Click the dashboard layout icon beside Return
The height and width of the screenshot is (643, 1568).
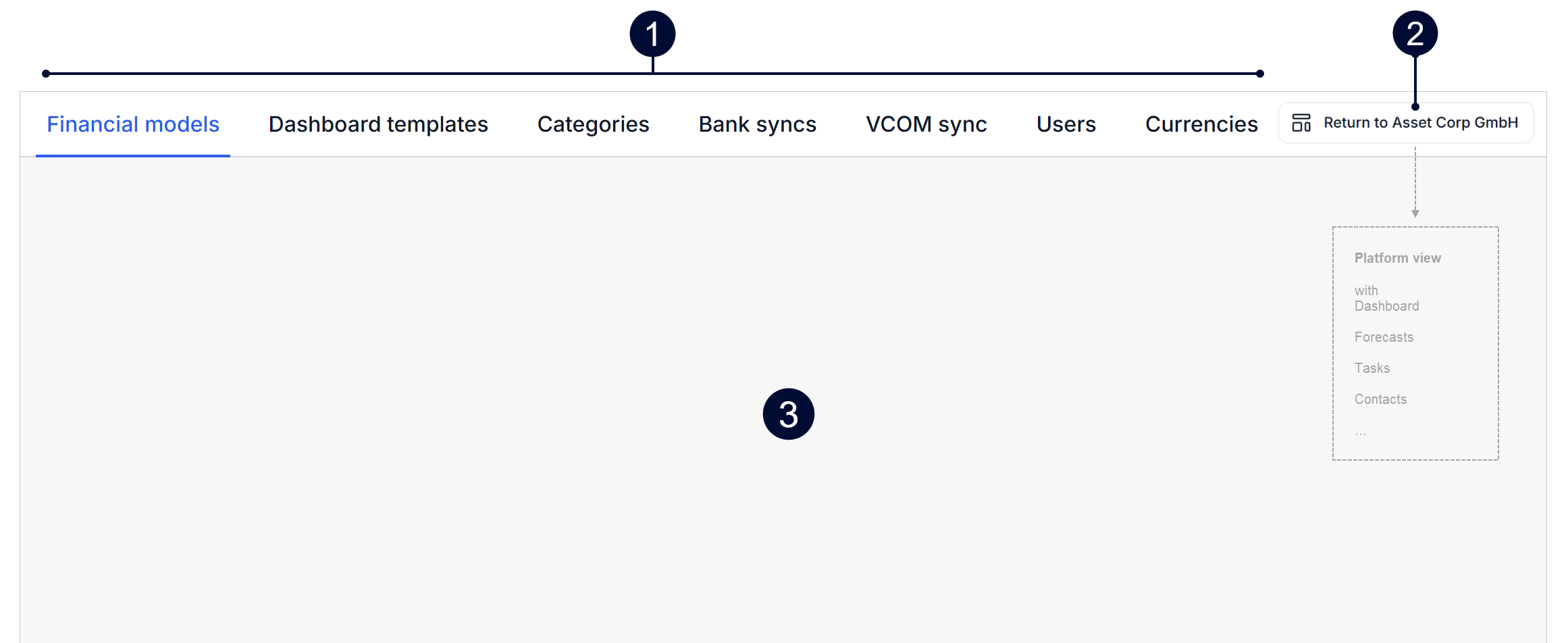point(1301,123)
